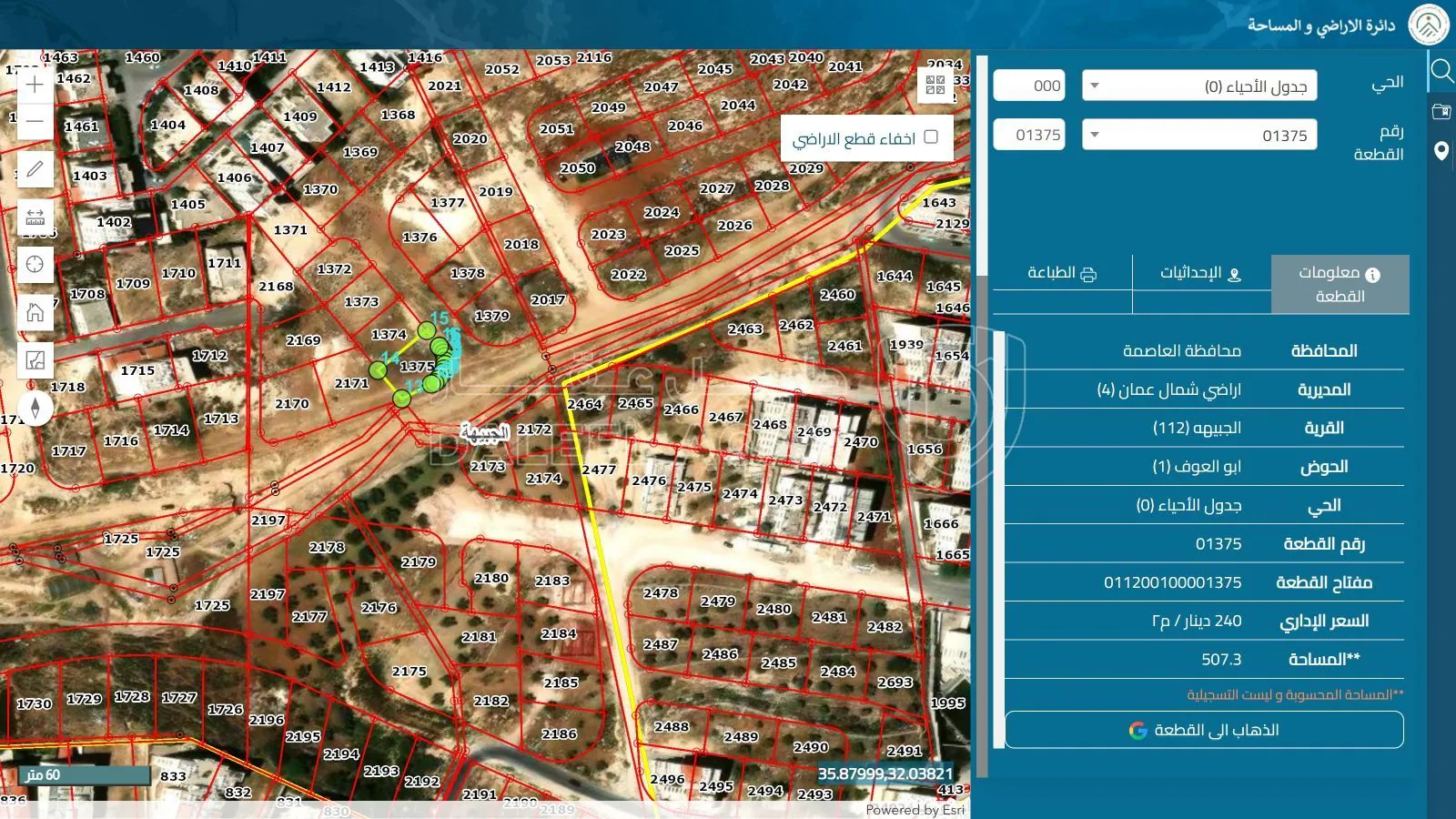Open the QR code icon
Screen dimensions: 1456x819
pyautogui.click(x=935, y=85)
